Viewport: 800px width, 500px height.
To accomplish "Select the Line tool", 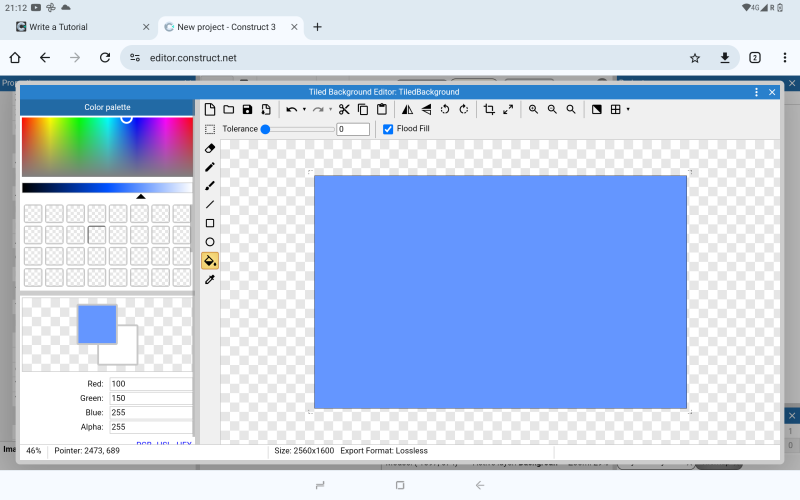I will point(210,205).
